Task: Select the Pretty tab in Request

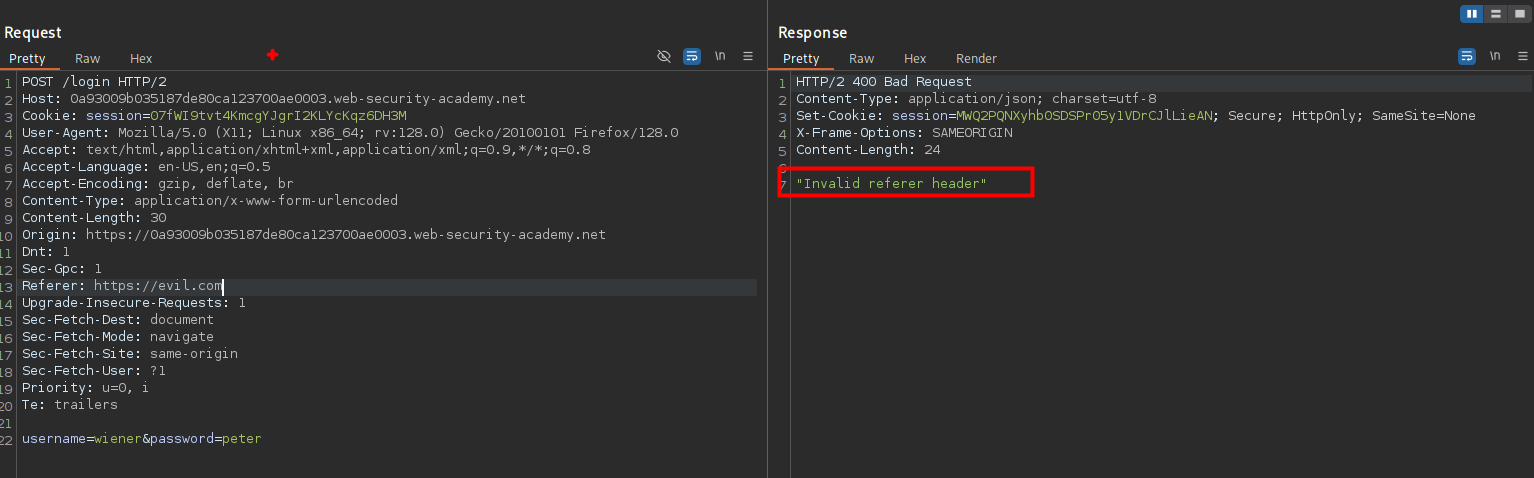Action: [x=27, y=59]
